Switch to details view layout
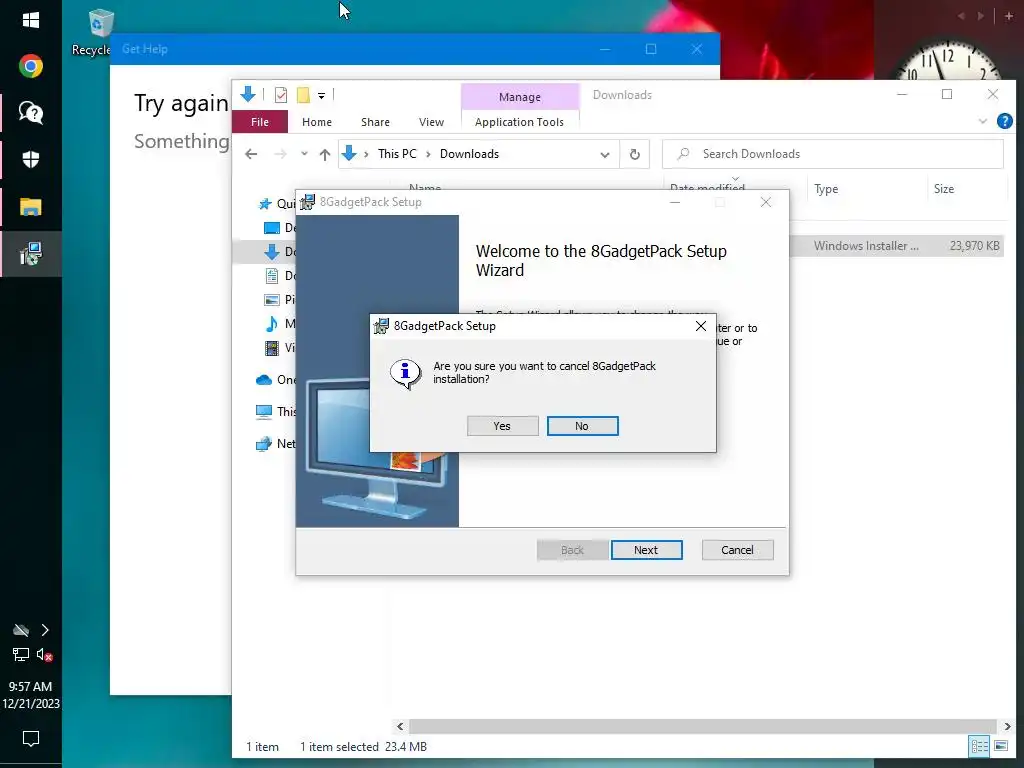This screenshot has width=1024, height=768. pos(979,746)
